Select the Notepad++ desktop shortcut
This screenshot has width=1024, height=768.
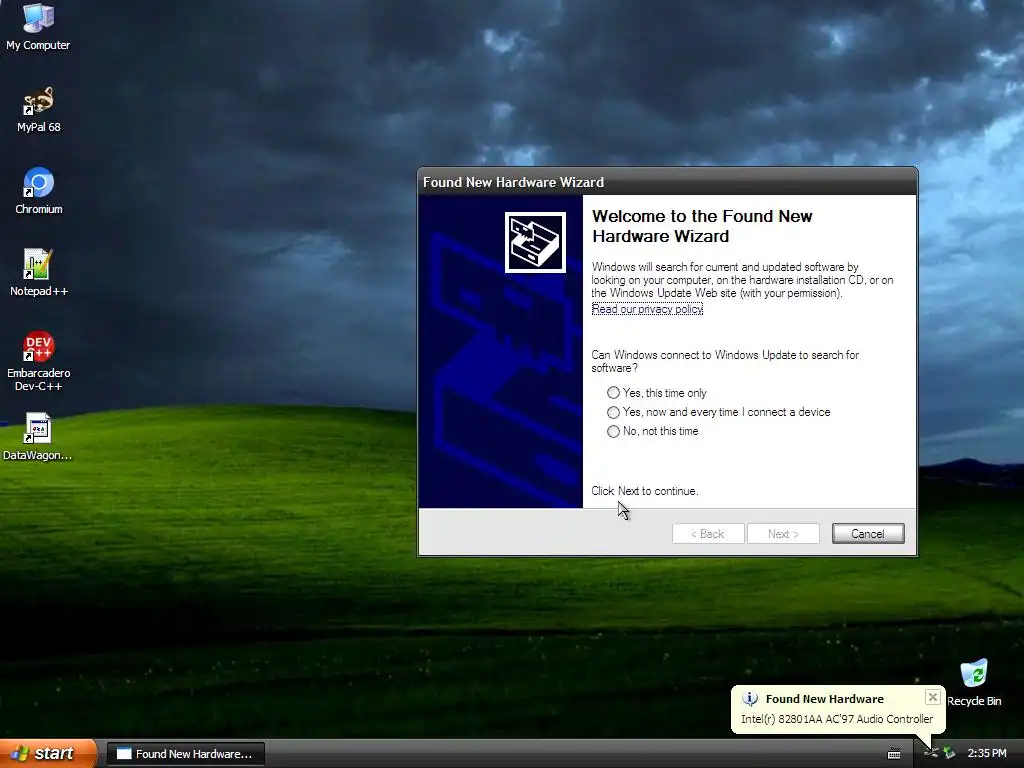pos(39,273)
